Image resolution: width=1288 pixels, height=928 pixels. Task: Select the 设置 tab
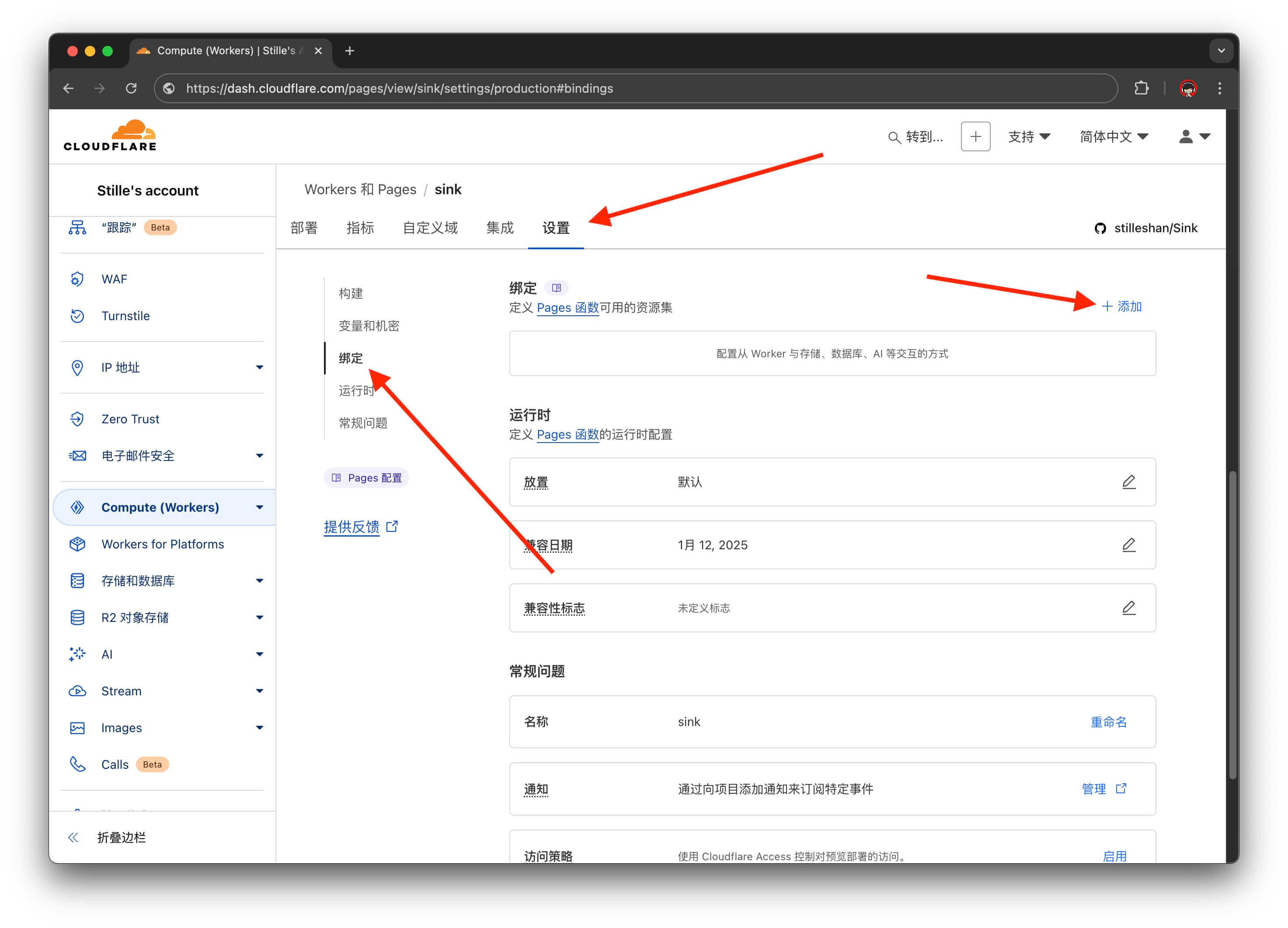[x=556, y=228]
